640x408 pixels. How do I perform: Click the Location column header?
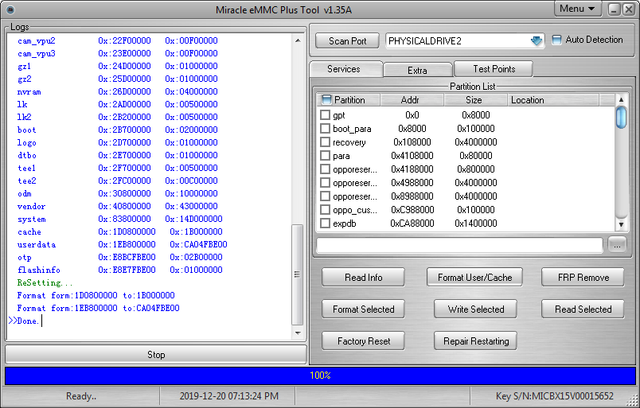553,100
